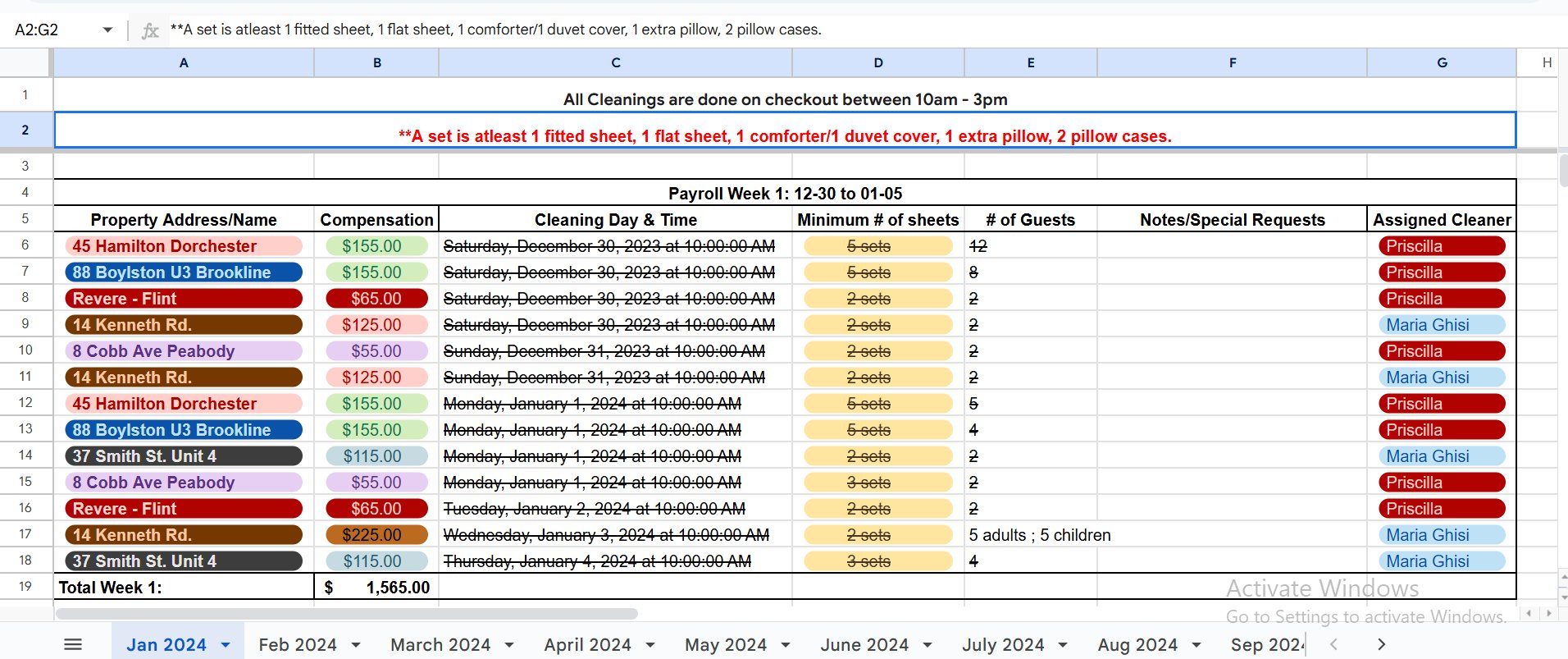Image resolution: width=1568 pixels, height=659 pixels.
Task: Select column E header
Action: 1031,62
